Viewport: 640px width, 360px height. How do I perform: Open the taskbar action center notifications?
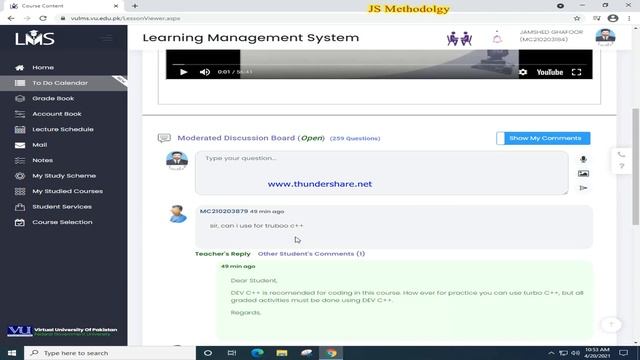pos(624,353)
